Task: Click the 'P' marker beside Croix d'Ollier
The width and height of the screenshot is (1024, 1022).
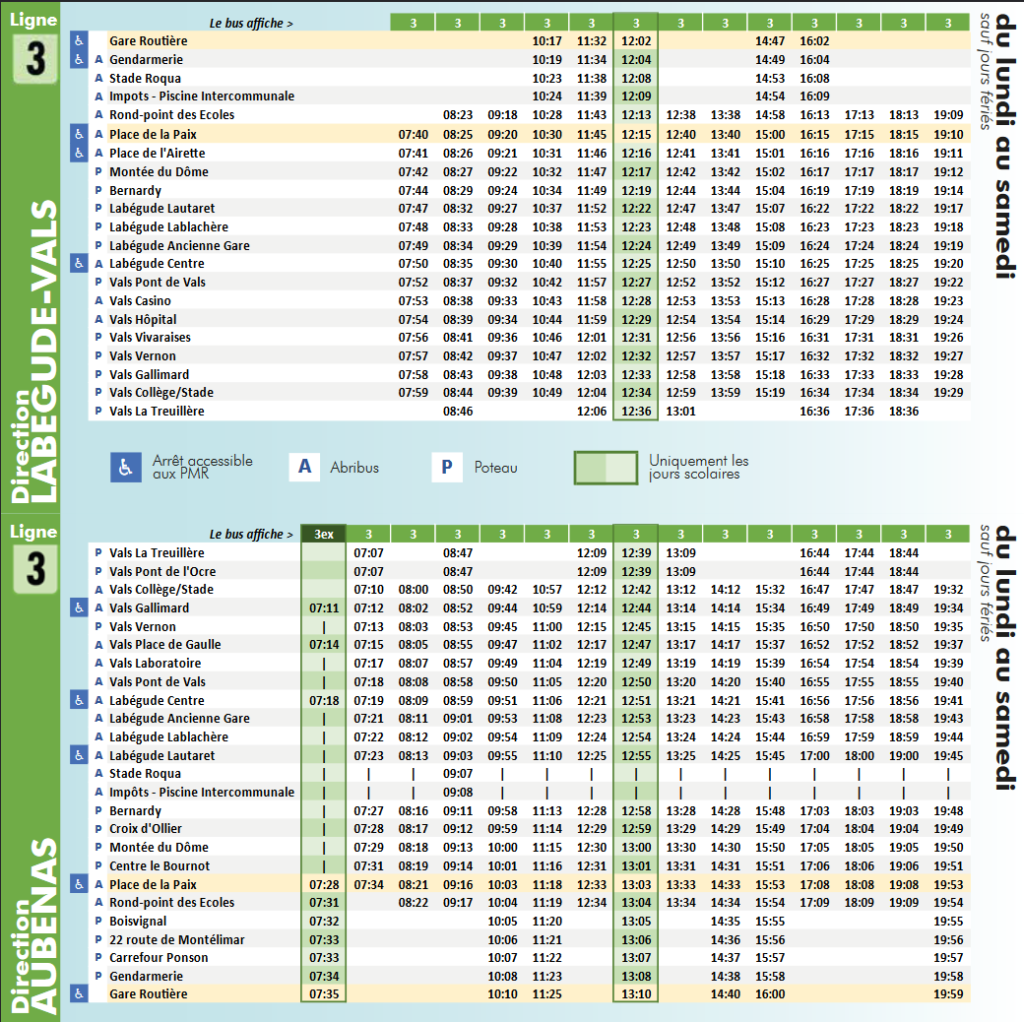Action: tap(99, 829)
